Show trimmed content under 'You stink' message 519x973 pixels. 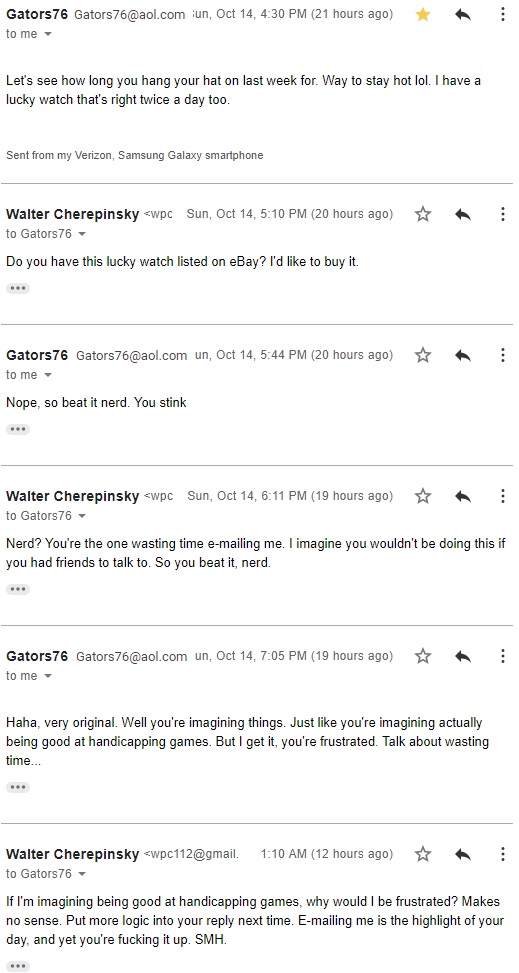point(18,429)
